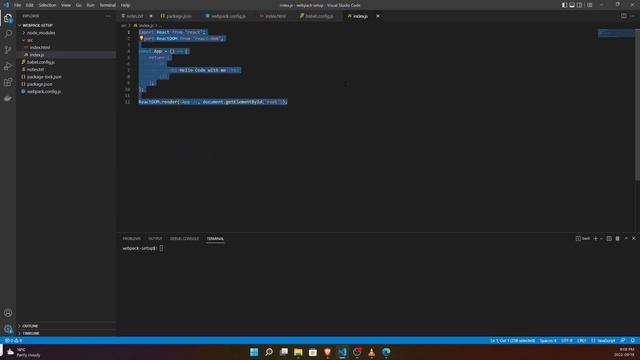Open the Search view in the activity bar
Screen dimensions: 640x360
click(x=8, y=34)
